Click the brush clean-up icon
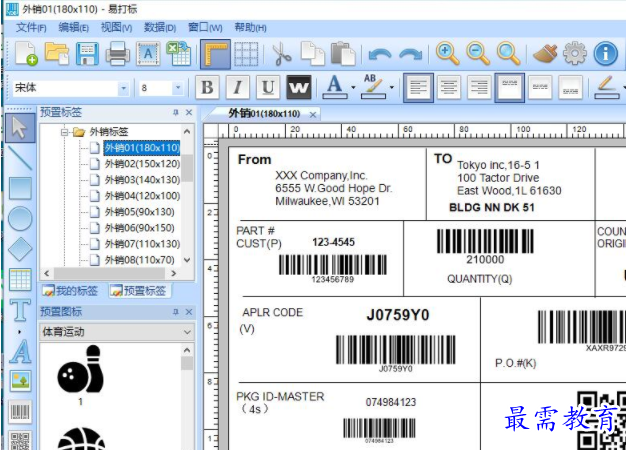This screenshot has width=626, height=450. 545,54
